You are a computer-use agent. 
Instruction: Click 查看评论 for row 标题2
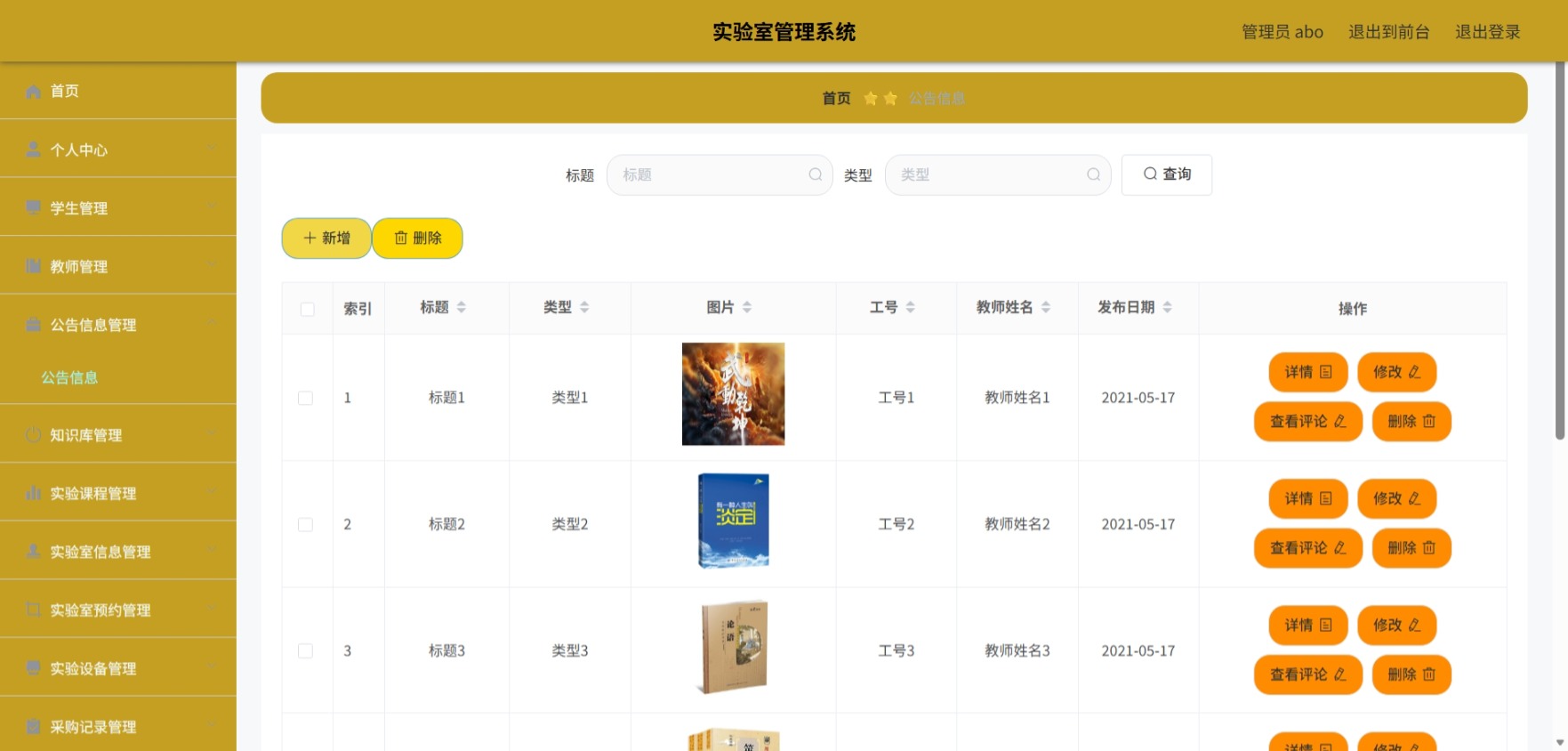pyautogui.click(x=1308, y=548)
